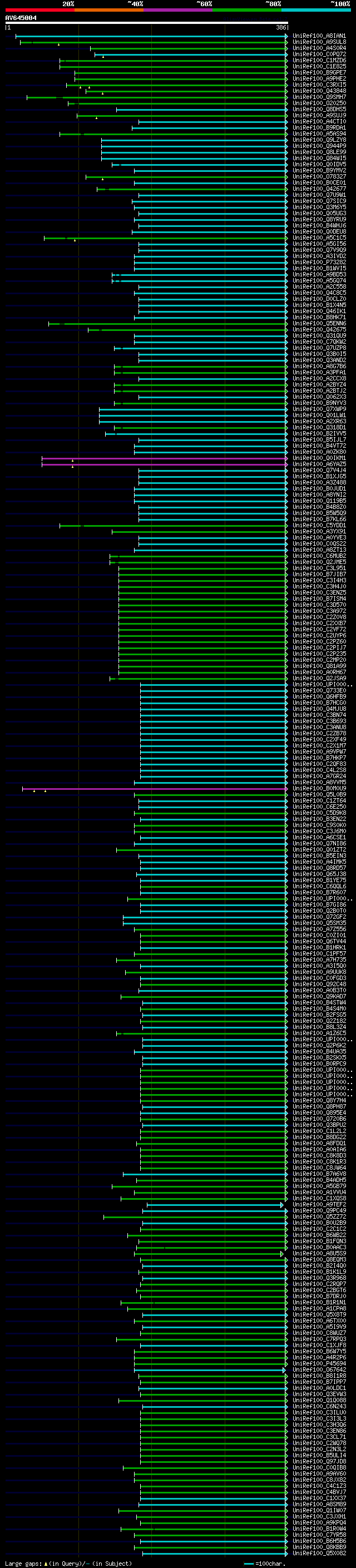The image size is (356, 1568).
Task: Select label UniRef100_Q0IDV5
Action: pyautogui.click(x=319, y=164)
